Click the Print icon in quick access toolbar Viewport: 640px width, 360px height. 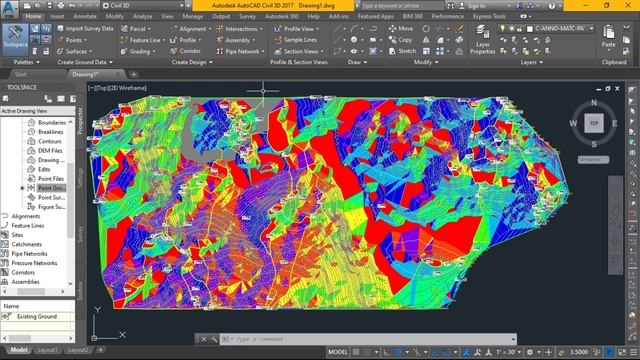61,6
